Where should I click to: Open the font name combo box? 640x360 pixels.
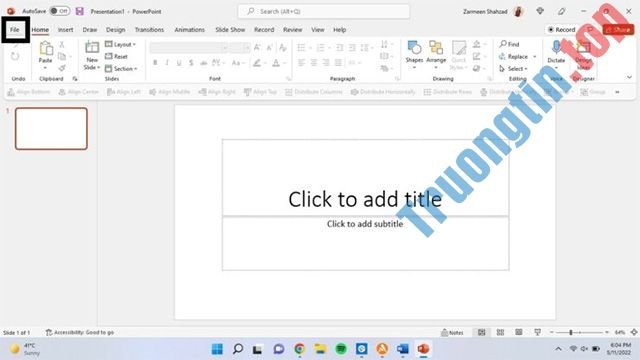(189, 48)
